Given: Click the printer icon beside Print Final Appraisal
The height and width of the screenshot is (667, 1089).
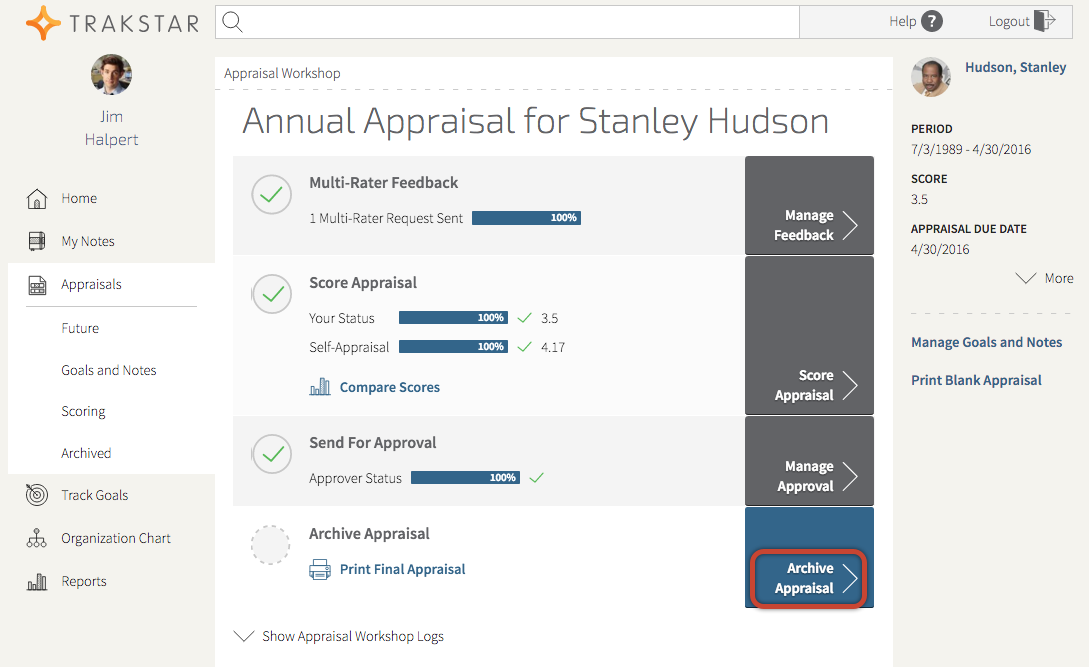Looking at the screenshot, I should (x=320, y=568).
